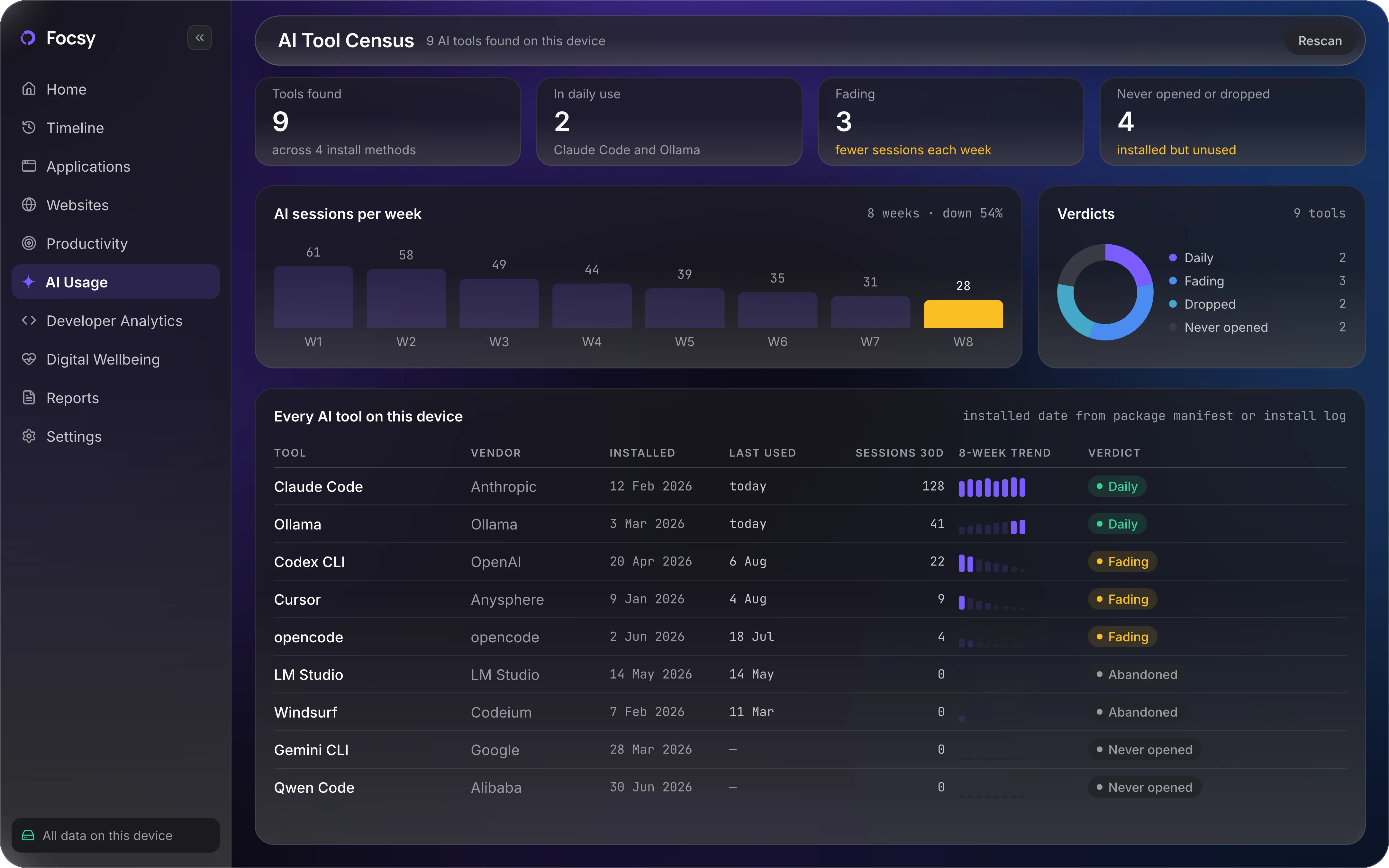Viewport: 1389px width, 868px height.
Task: Click the Rescan button
Action: (x=1320, y=41)
